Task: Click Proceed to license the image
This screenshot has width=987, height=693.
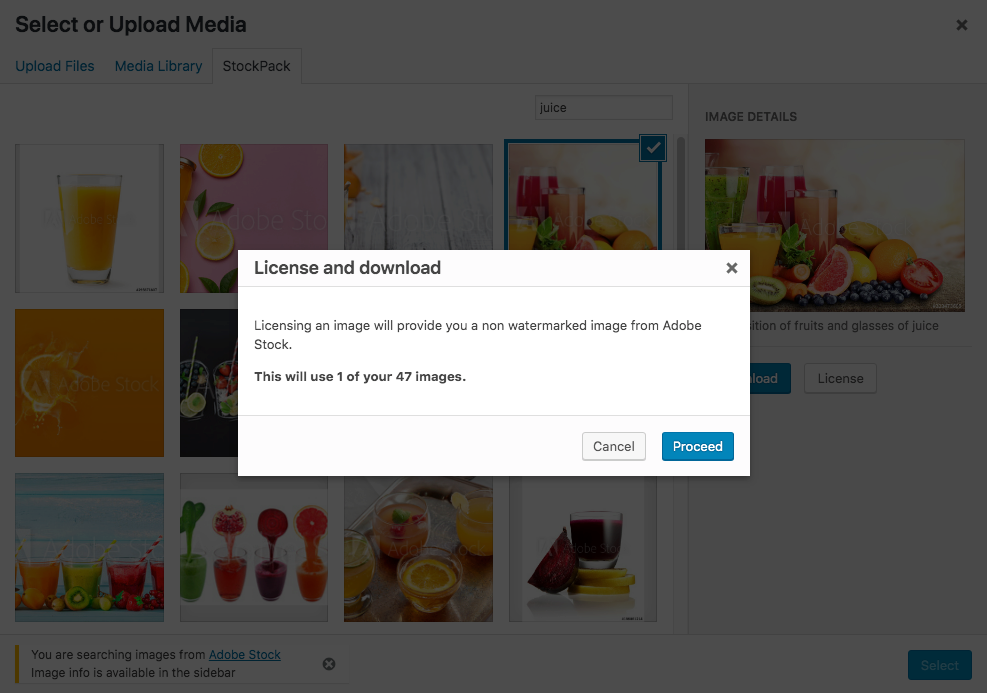Action: click(697, 446)
